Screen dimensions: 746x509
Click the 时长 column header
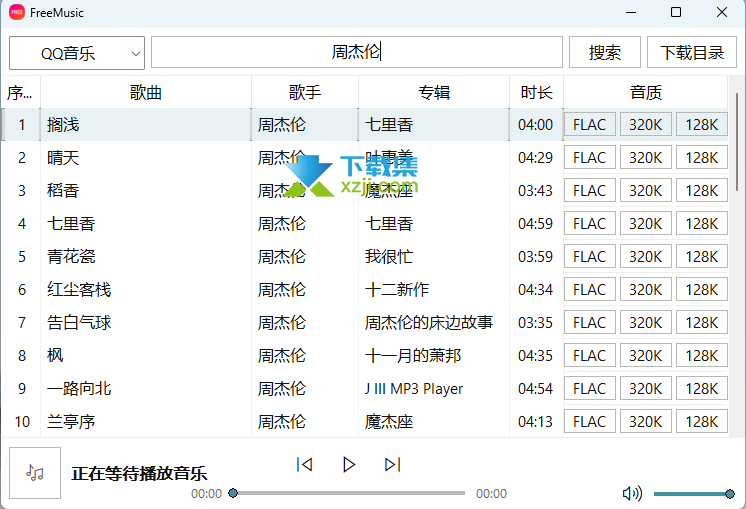[536, 92]
